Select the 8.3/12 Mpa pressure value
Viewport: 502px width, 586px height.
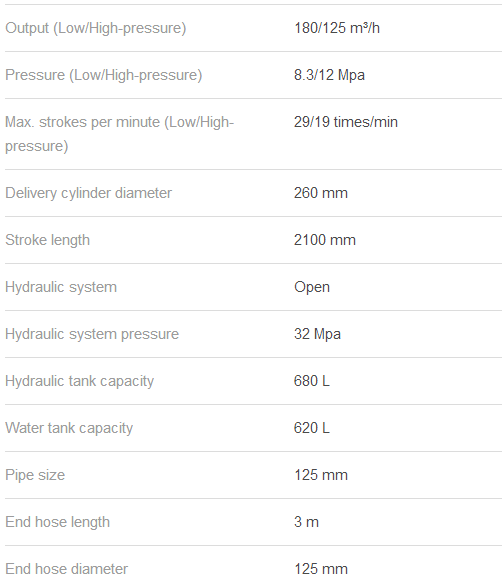click(329, 75)
